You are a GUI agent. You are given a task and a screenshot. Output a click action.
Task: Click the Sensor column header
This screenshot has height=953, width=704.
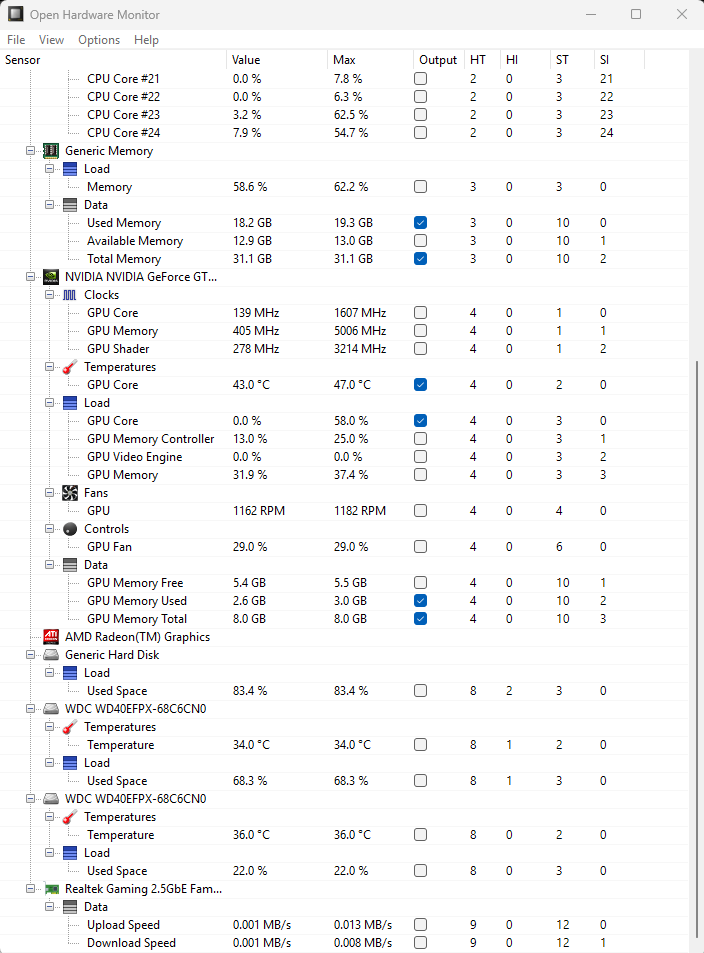pos(113,60)
